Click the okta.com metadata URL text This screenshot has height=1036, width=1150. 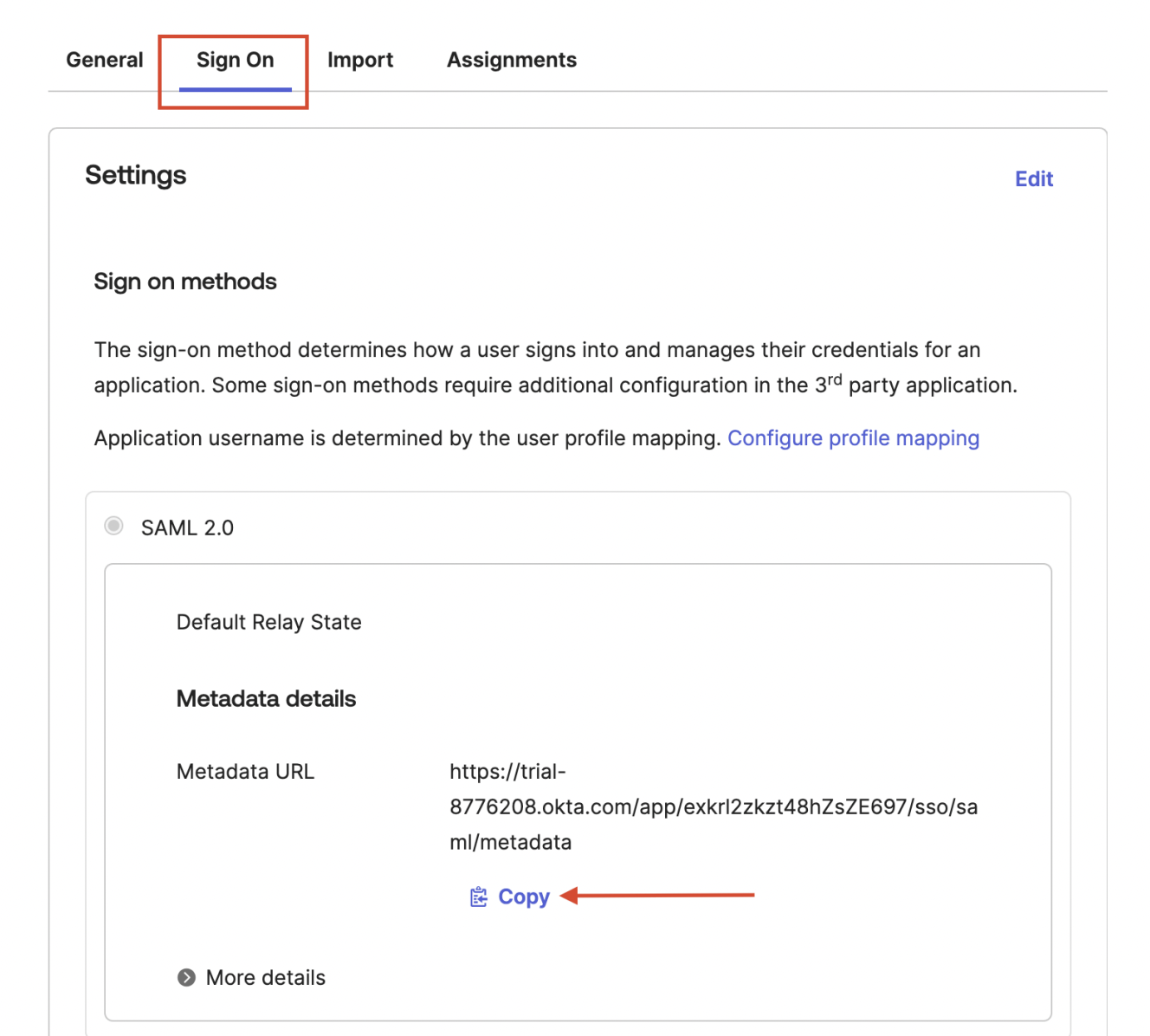(713, 807)
